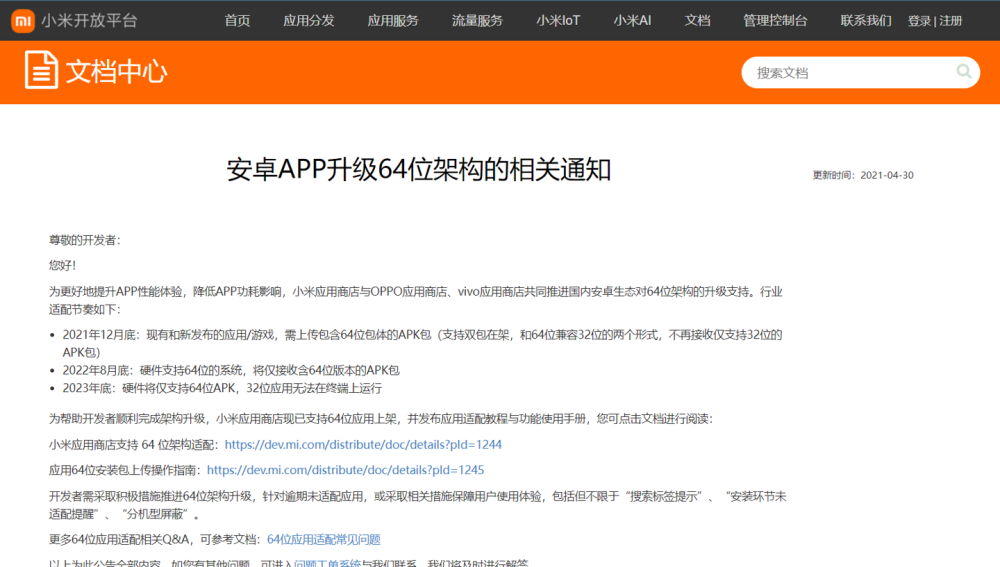Select 联系我们 in the top bar
1000x567 pixels.
coord(865,20)
